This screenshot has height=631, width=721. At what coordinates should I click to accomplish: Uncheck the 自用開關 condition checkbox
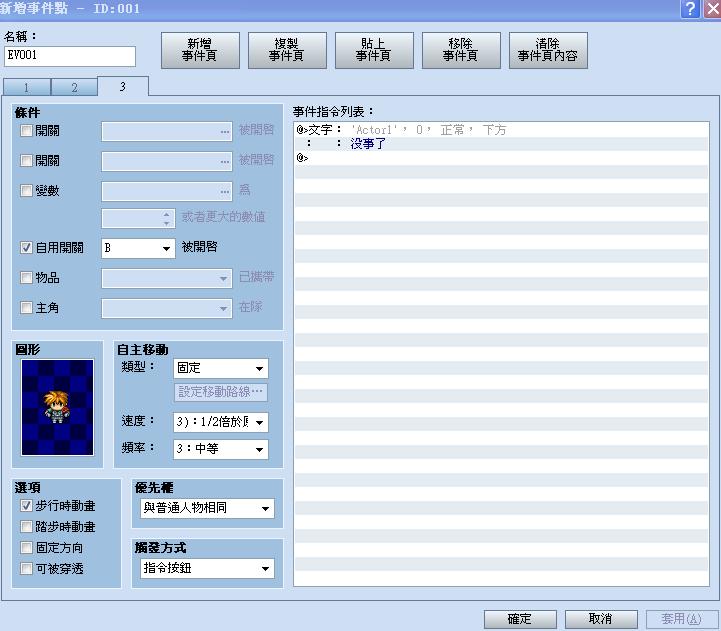point(26,248)
